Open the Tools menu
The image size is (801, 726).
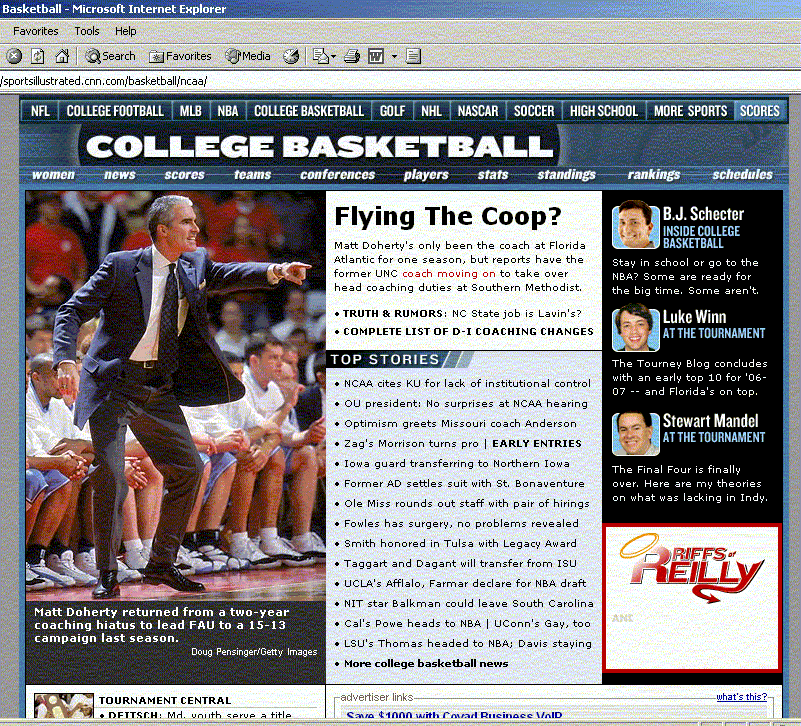[x=87, y=31]
